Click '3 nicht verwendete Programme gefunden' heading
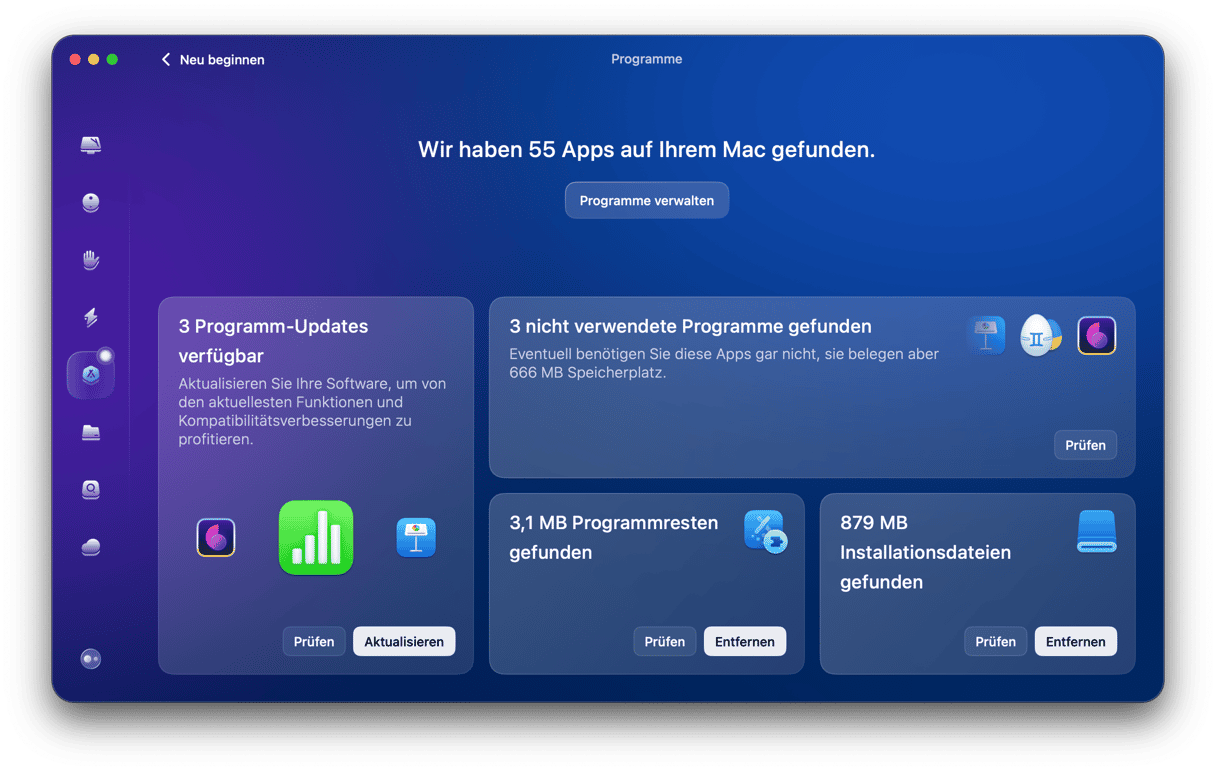The width and height of the screenshot is (1216, 771). [x=690, y=326]
